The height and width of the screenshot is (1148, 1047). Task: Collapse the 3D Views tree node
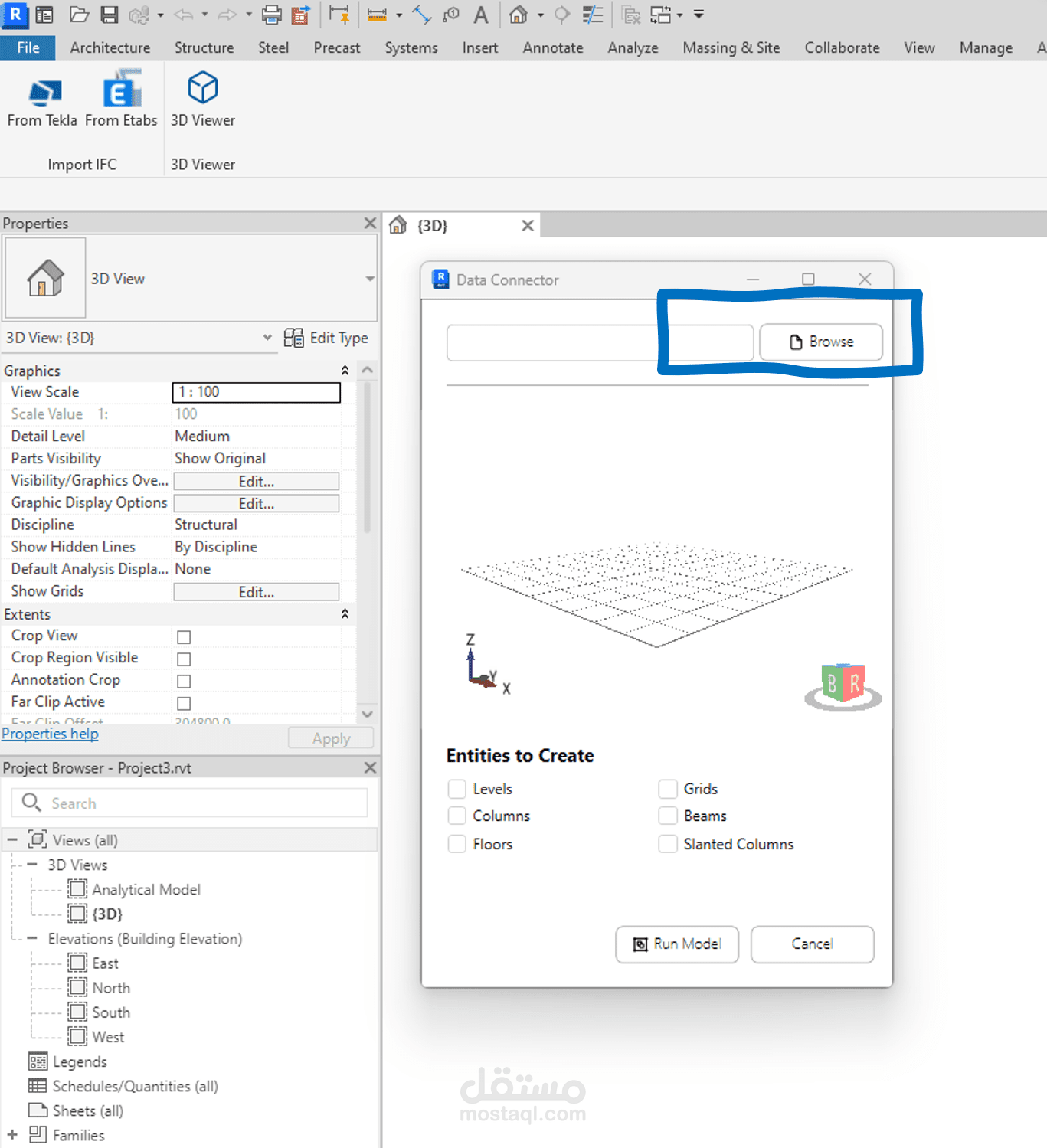click(32, 865)
